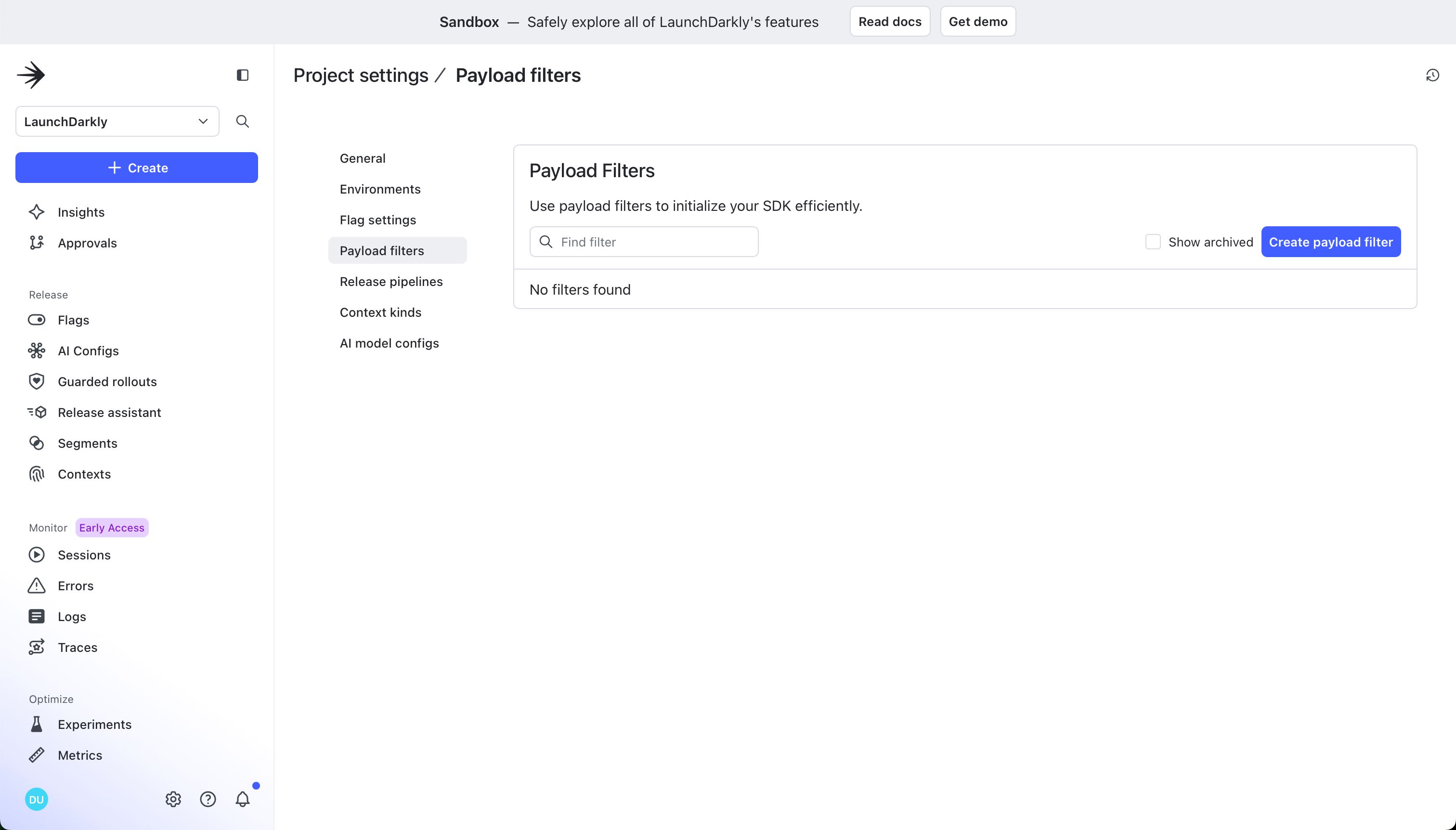
Task: Click the Release assistant cube icon
Action: [x=37, y=412]
